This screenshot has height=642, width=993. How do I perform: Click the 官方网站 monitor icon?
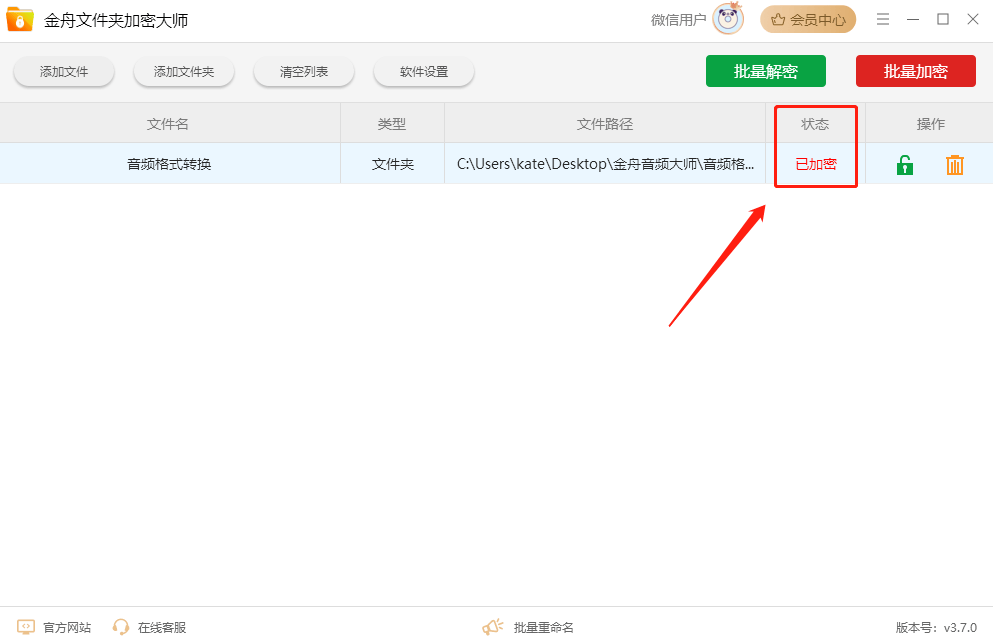(x=26, y=627)
